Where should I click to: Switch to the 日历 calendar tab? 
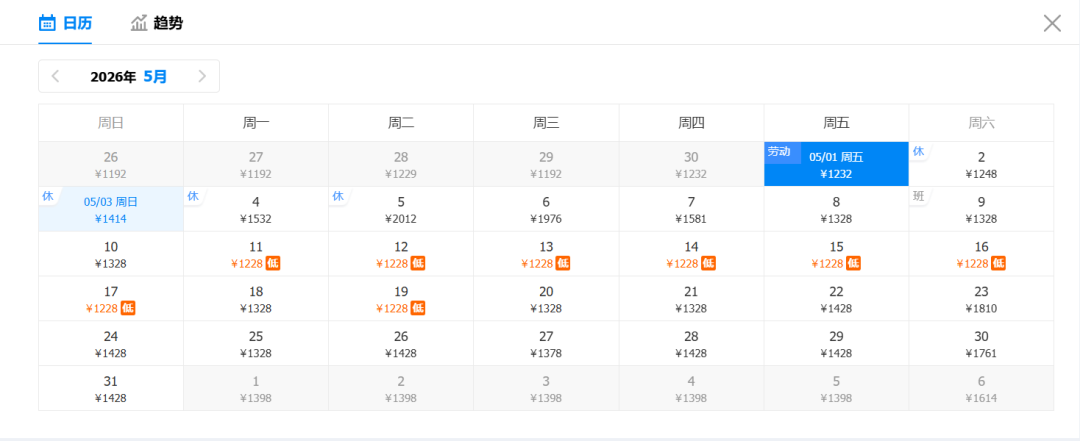coord(65,23)
